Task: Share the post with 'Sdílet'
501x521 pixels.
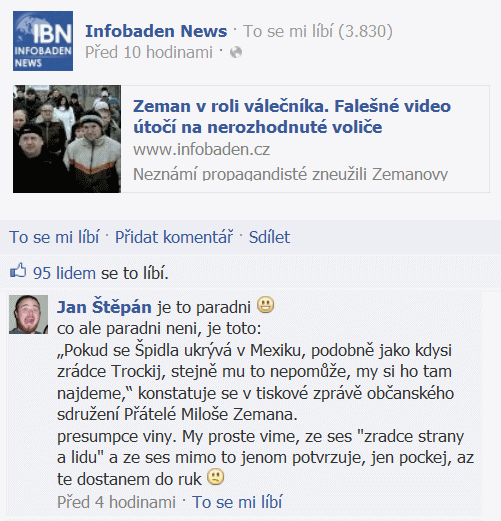Action: pyautogui.click(x=269, y=237)
